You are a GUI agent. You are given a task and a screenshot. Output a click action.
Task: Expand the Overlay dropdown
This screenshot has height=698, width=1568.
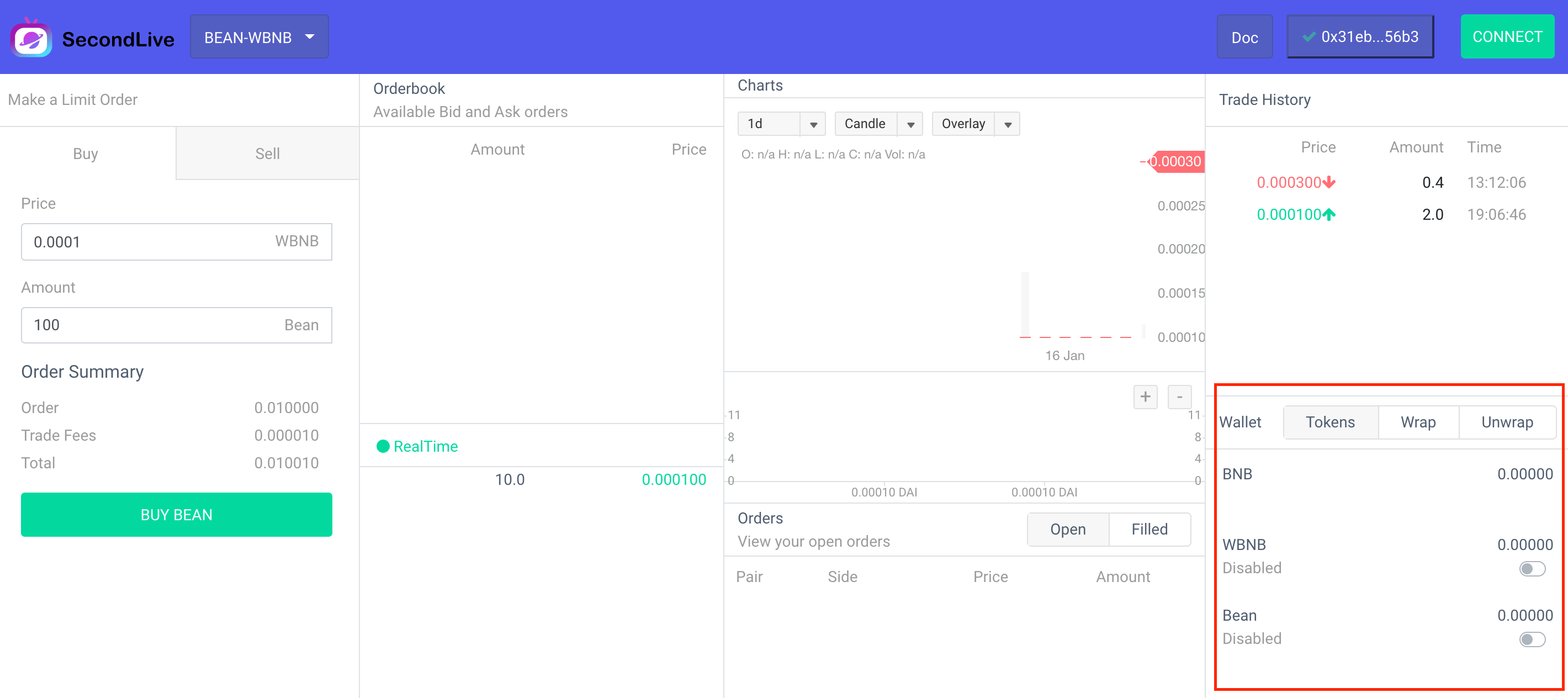click(1008, 124)
